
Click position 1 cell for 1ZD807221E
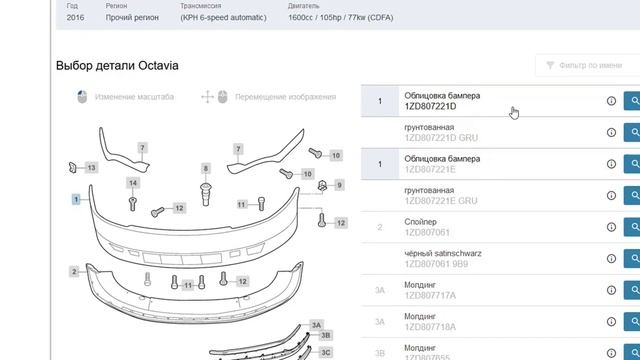tap(380, 164)
